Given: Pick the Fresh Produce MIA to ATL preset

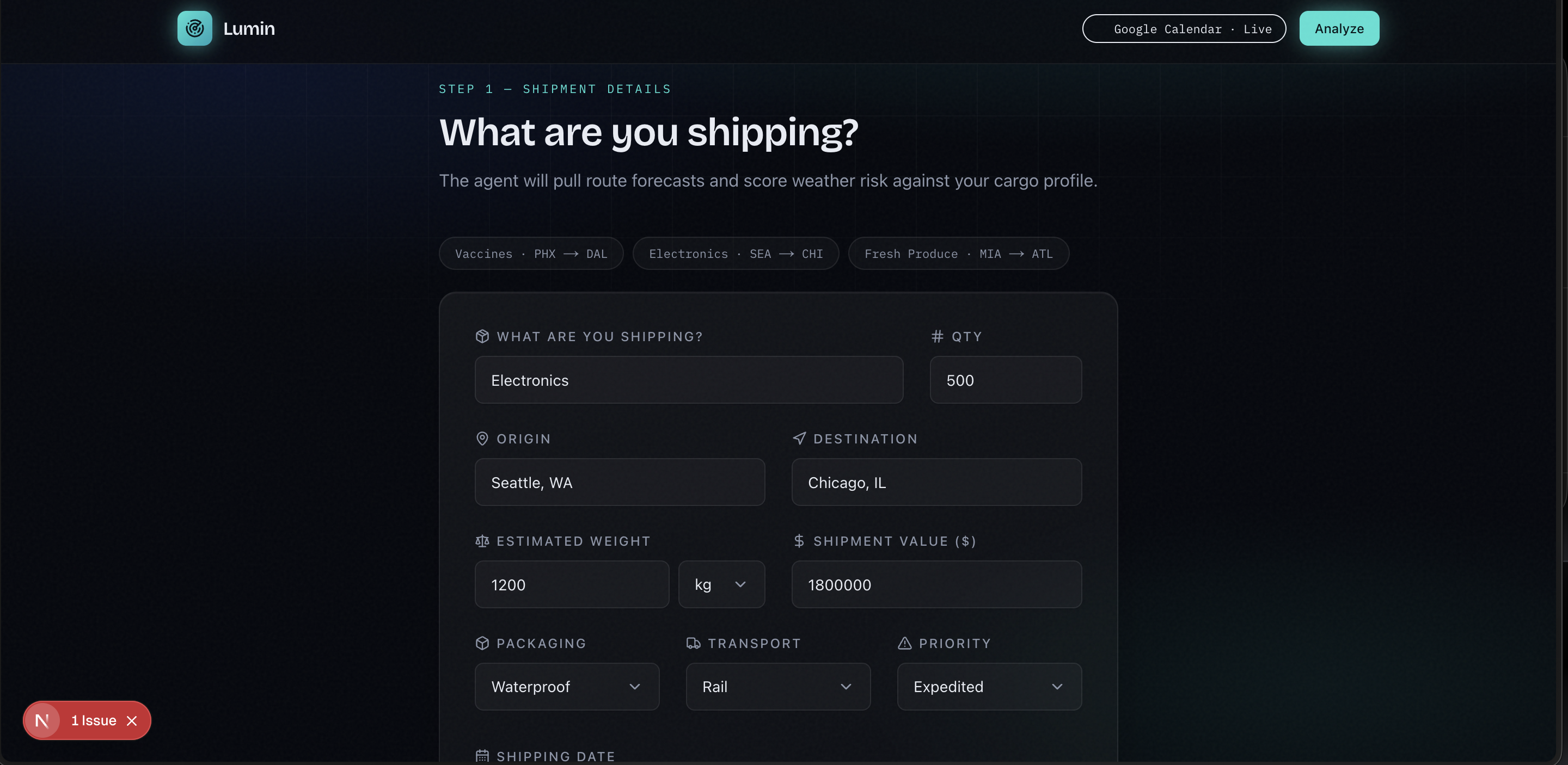Looking at the screenshot, I should (x=959, y=254).
